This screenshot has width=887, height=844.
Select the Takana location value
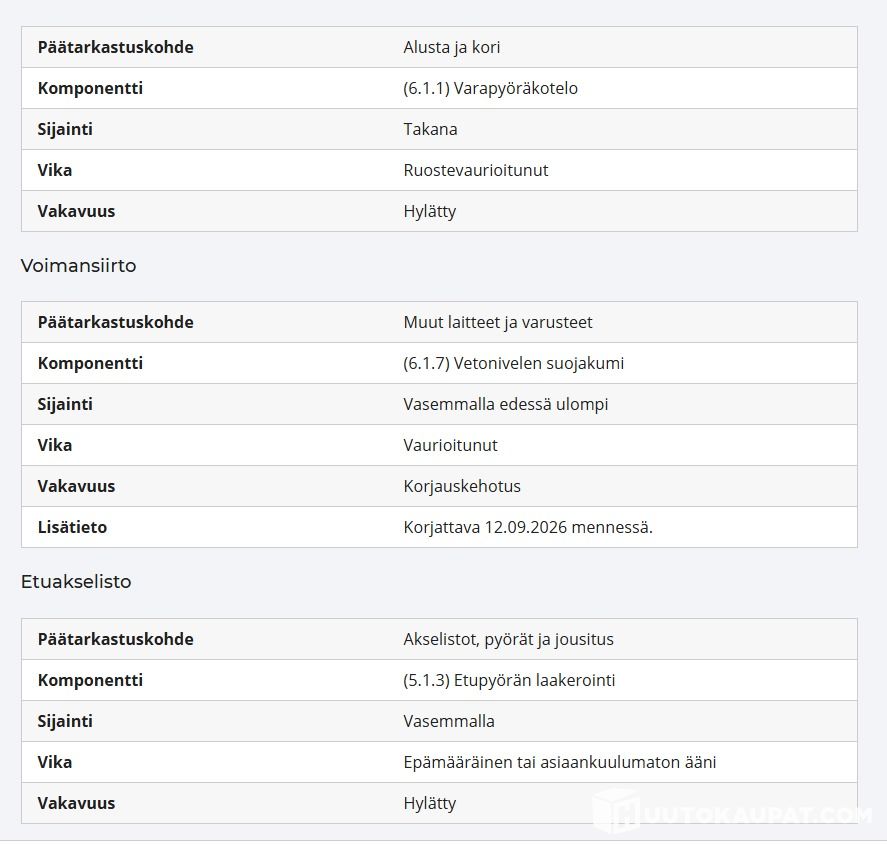coord(430,130)
